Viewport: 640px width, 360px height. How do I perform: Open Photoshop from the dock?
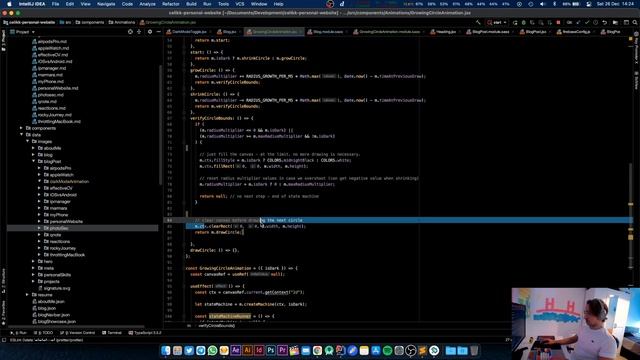click(271, 350)
